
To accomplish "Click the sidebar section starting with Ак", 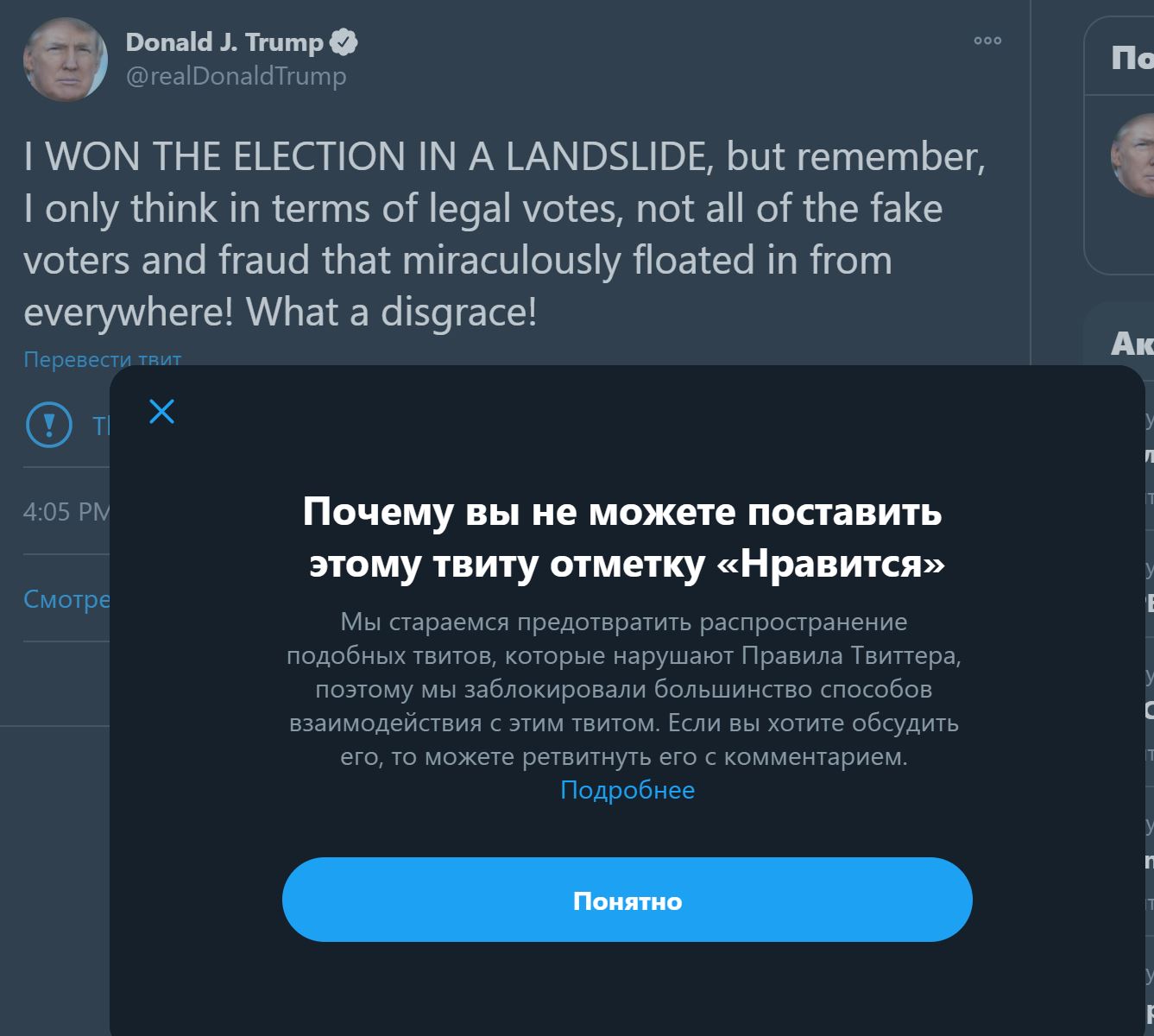I will tap(1135, 344).
